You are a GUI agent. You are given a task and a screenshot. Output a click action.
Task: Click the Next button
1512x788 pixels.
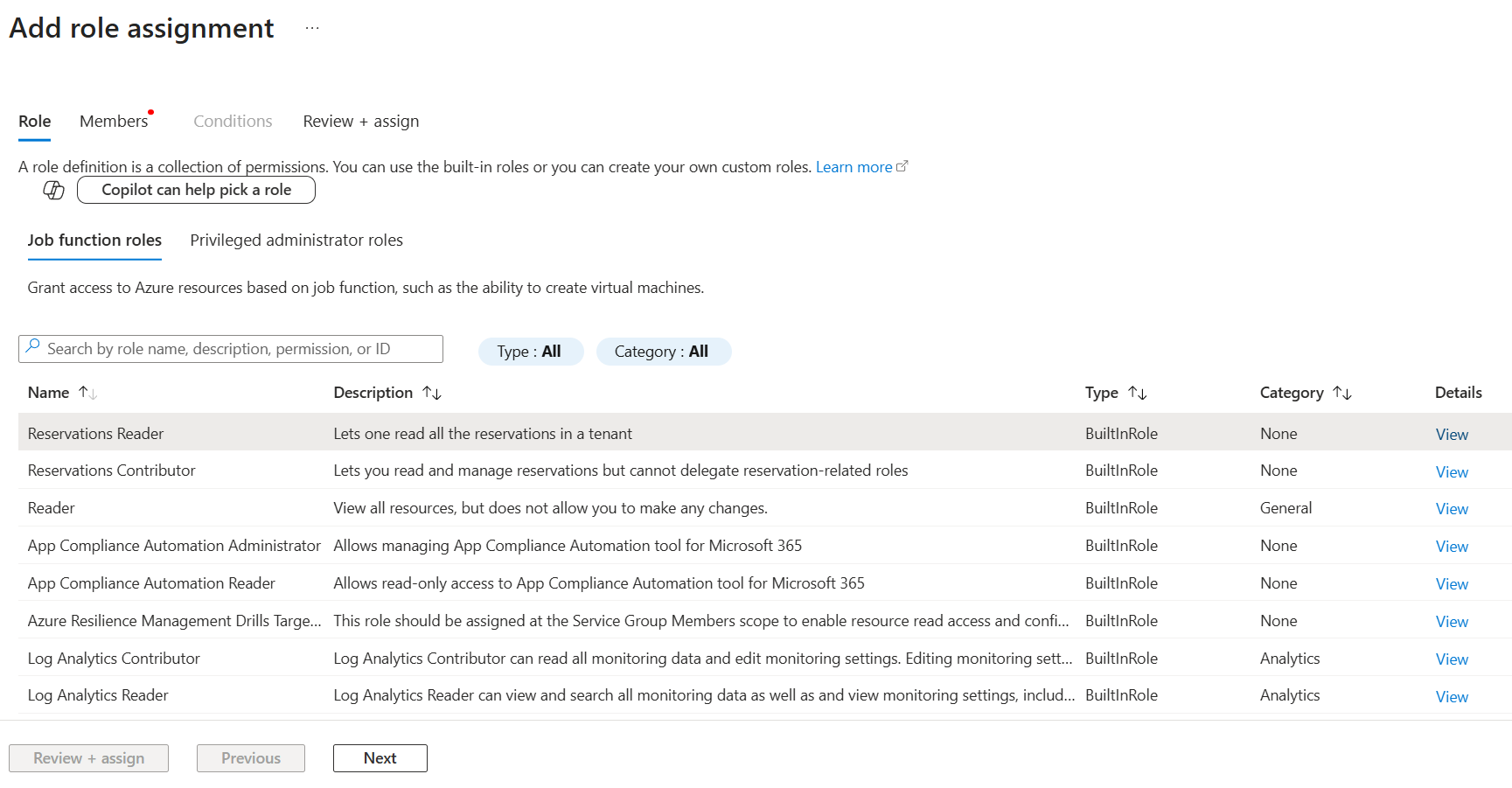point(380,758)
